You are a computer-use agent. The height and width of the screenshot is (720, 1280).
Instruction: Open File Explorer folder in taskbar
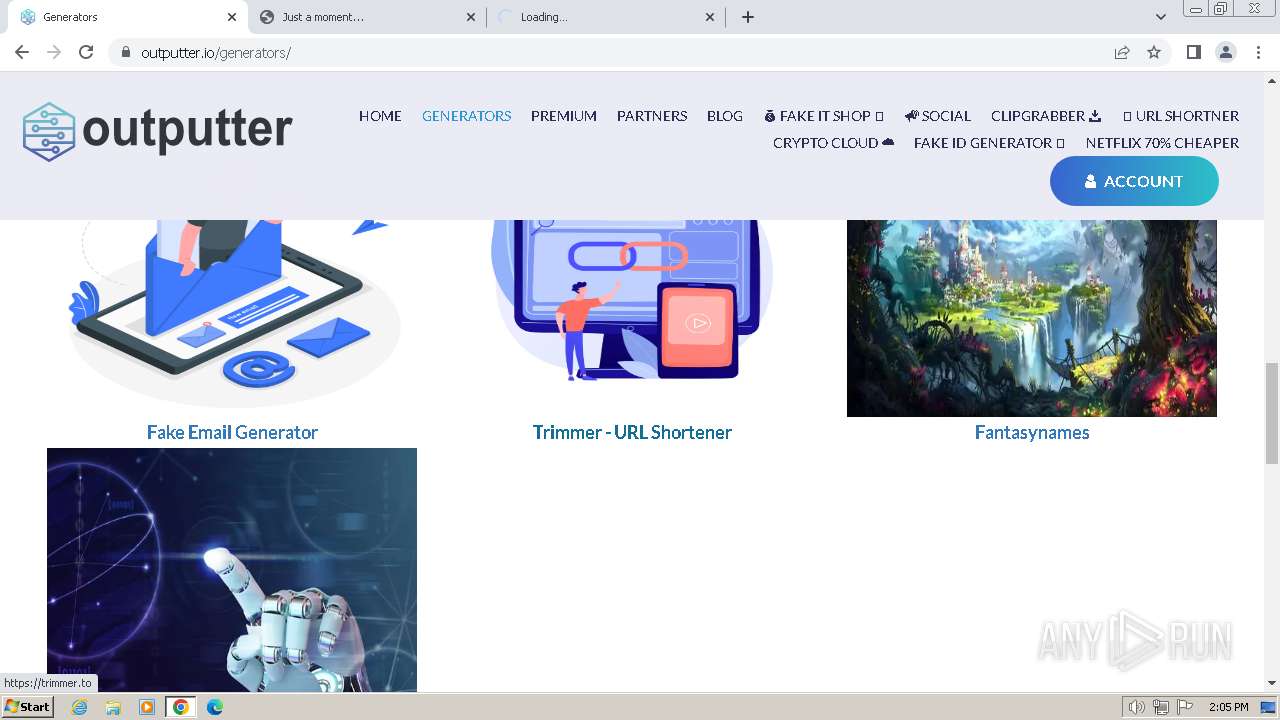pyautogui.click(x=113, y=707)
